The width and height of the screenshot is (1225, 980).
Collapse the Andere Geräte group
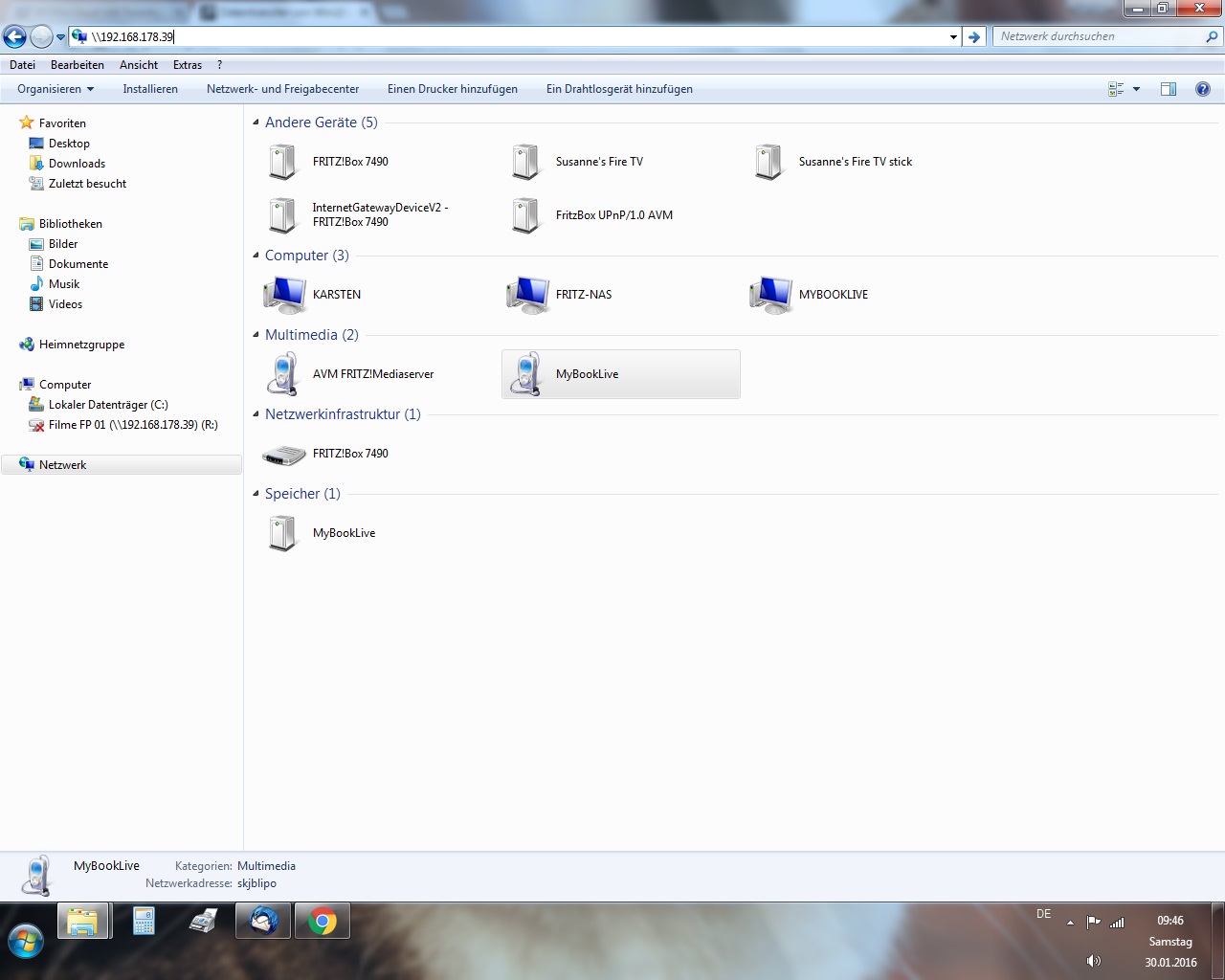pyautogui.click(x=256, y=122)
